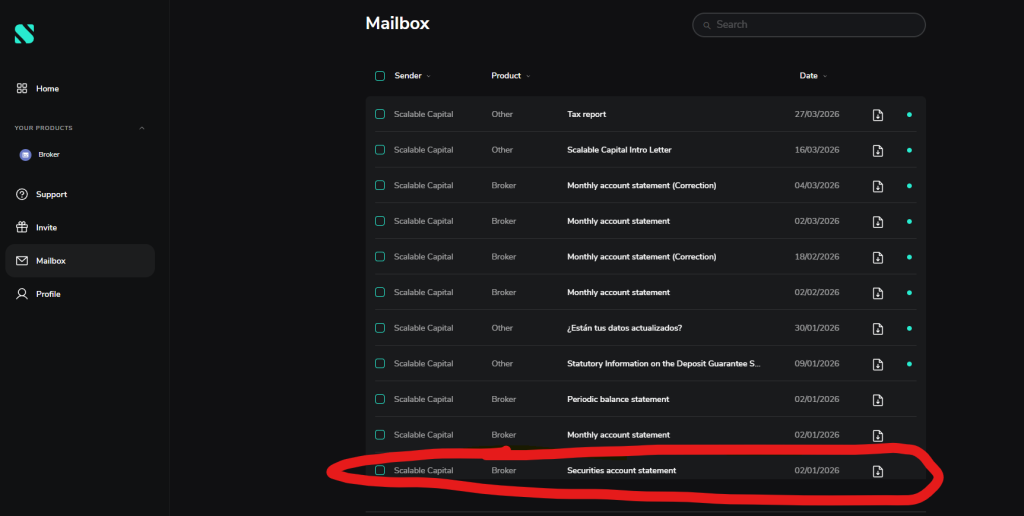Download the Scalable Capital Intro Letter
The width and height of the screenshot is (1024, 516).
(x=877, y=151)
